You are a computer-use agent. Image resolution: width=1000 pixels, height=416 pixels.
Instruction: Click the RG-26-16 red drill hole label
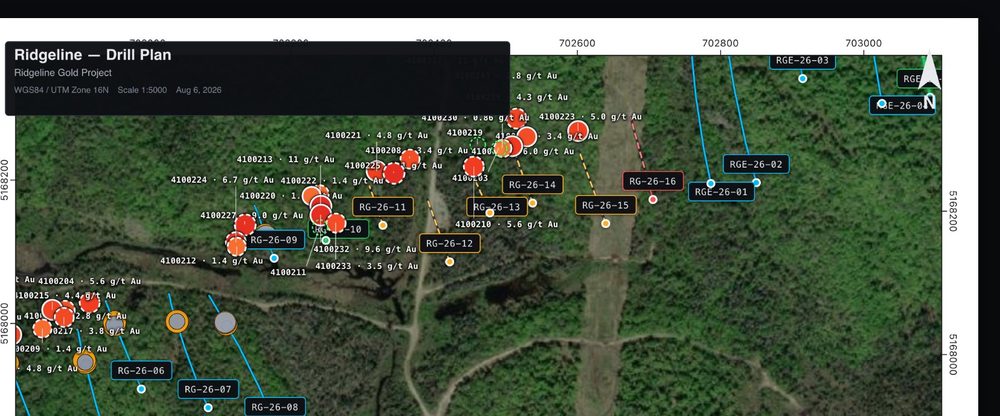coord(653,181)
